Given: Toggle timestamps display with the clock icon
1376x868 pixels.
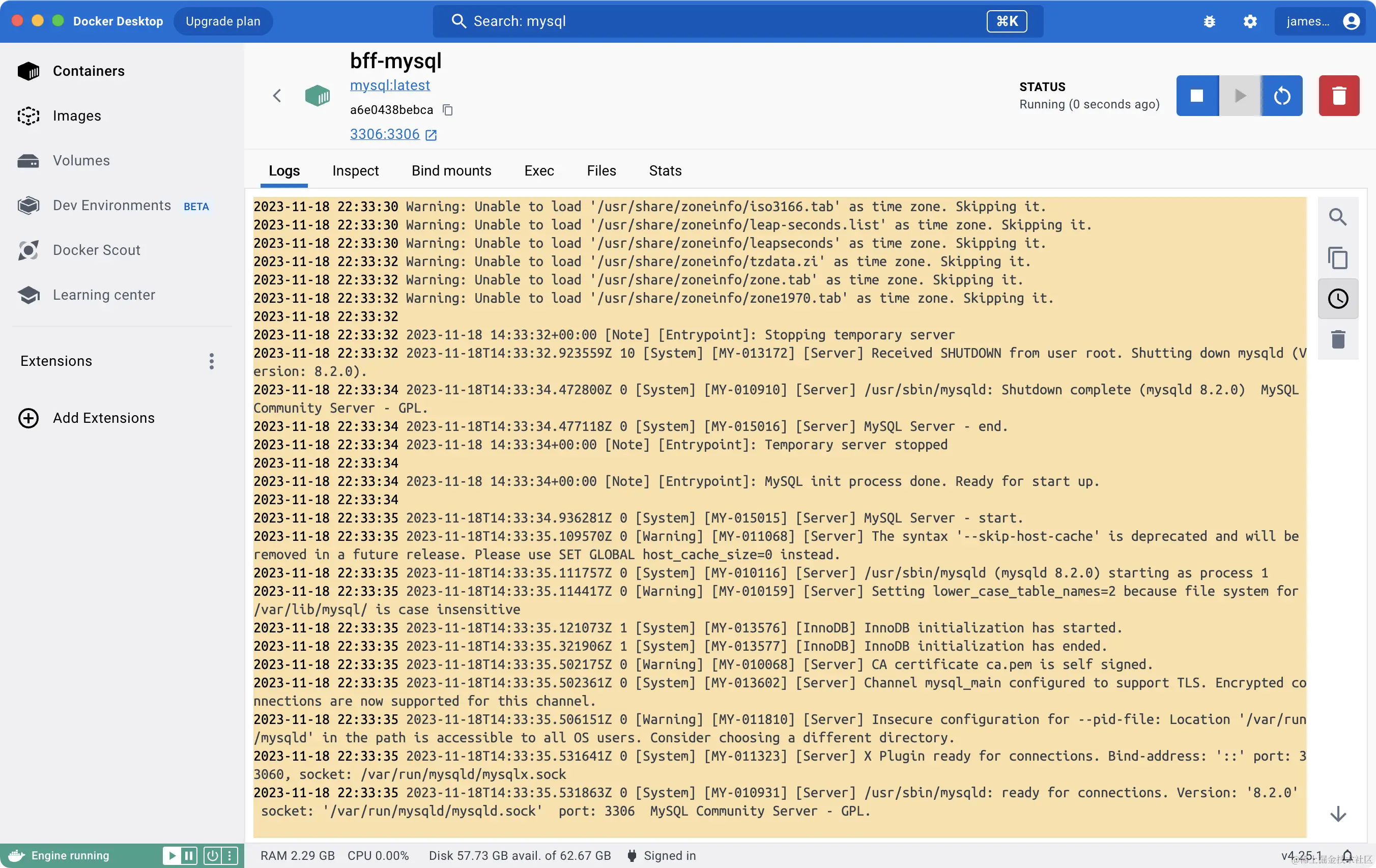Looking at the screenshot, I should [1338, 298].
